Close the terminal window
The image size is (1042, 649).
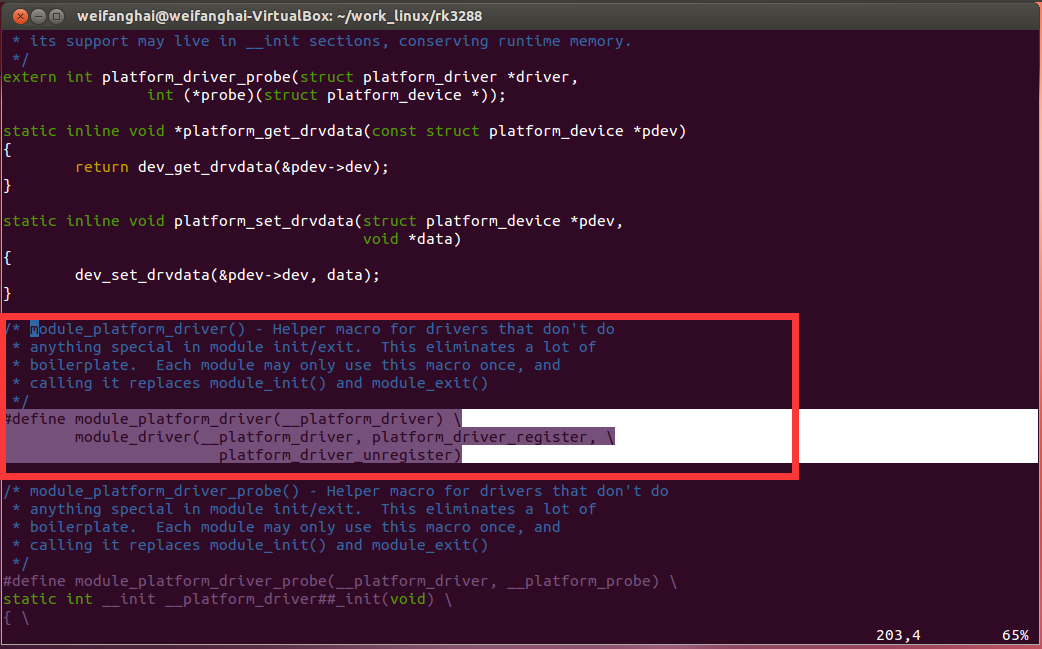(x=15, y=15)
